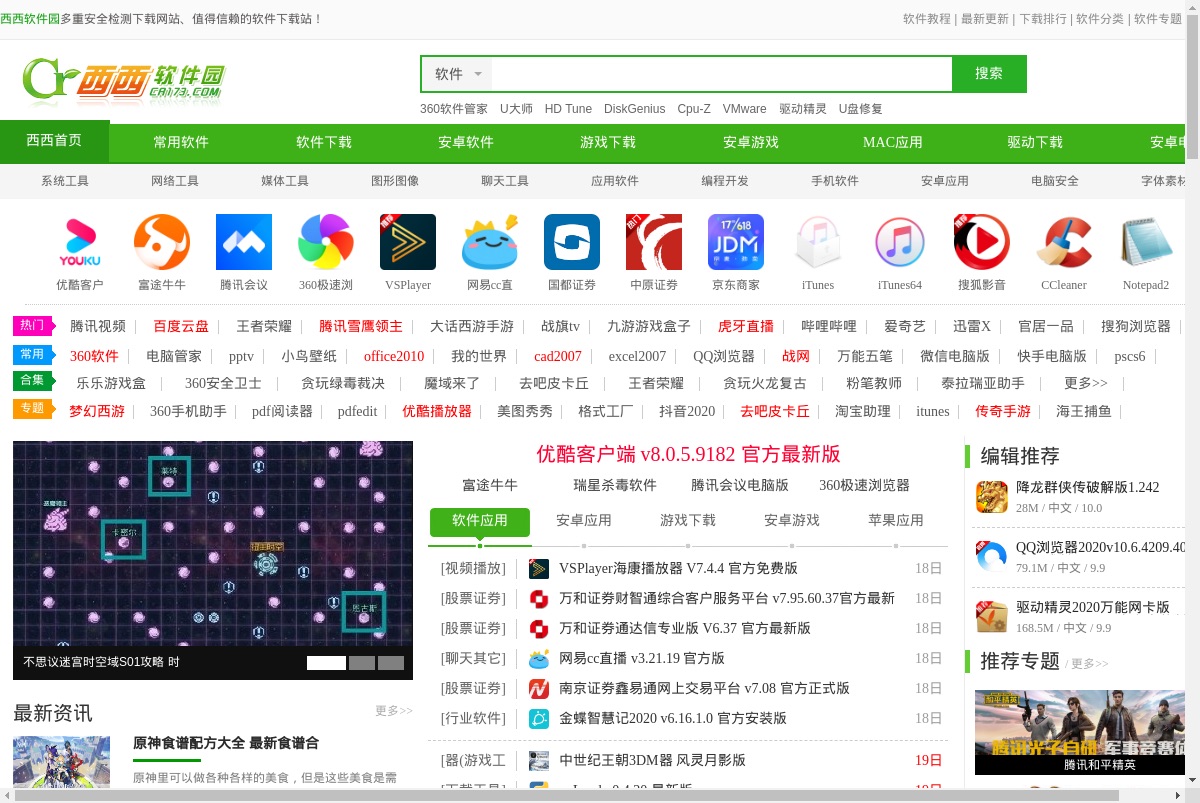Open the 中原证券 app icon
The height and width of the screenshot is (803, 1200).
coord(654,242)
